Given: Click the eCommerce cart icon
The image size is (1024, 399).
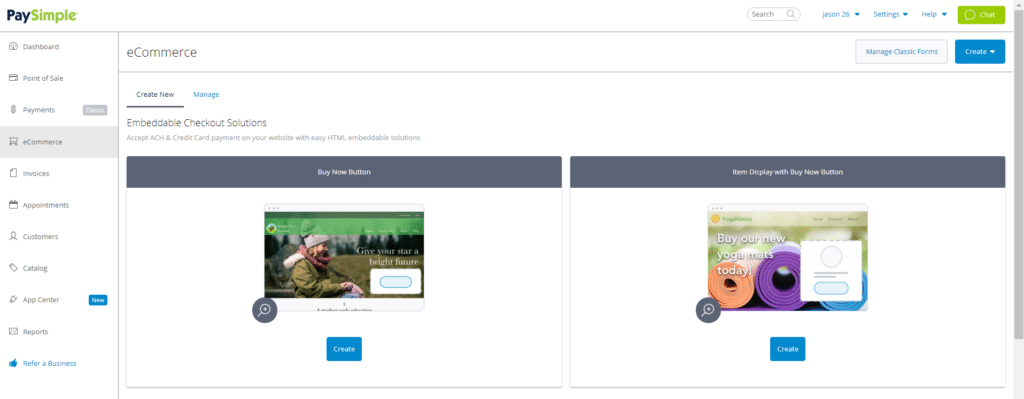Looking at the screenshot, I should click(x=13, y=142).
